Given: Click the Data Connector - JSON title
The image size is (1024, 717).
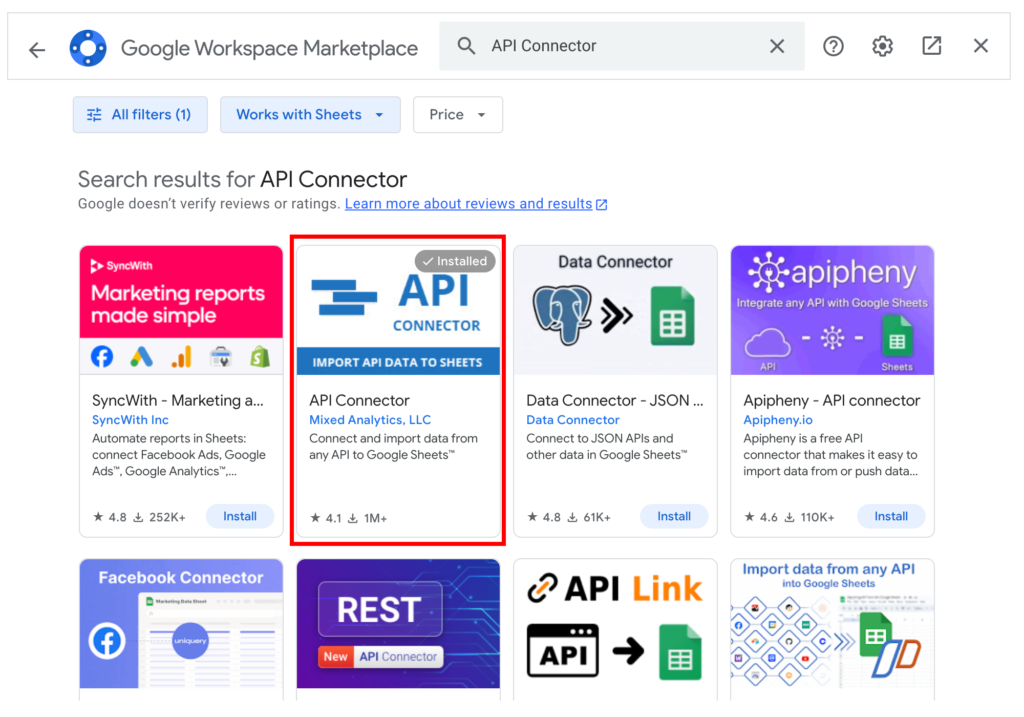Looking at the screenshot, I should (x=615, y=400).
